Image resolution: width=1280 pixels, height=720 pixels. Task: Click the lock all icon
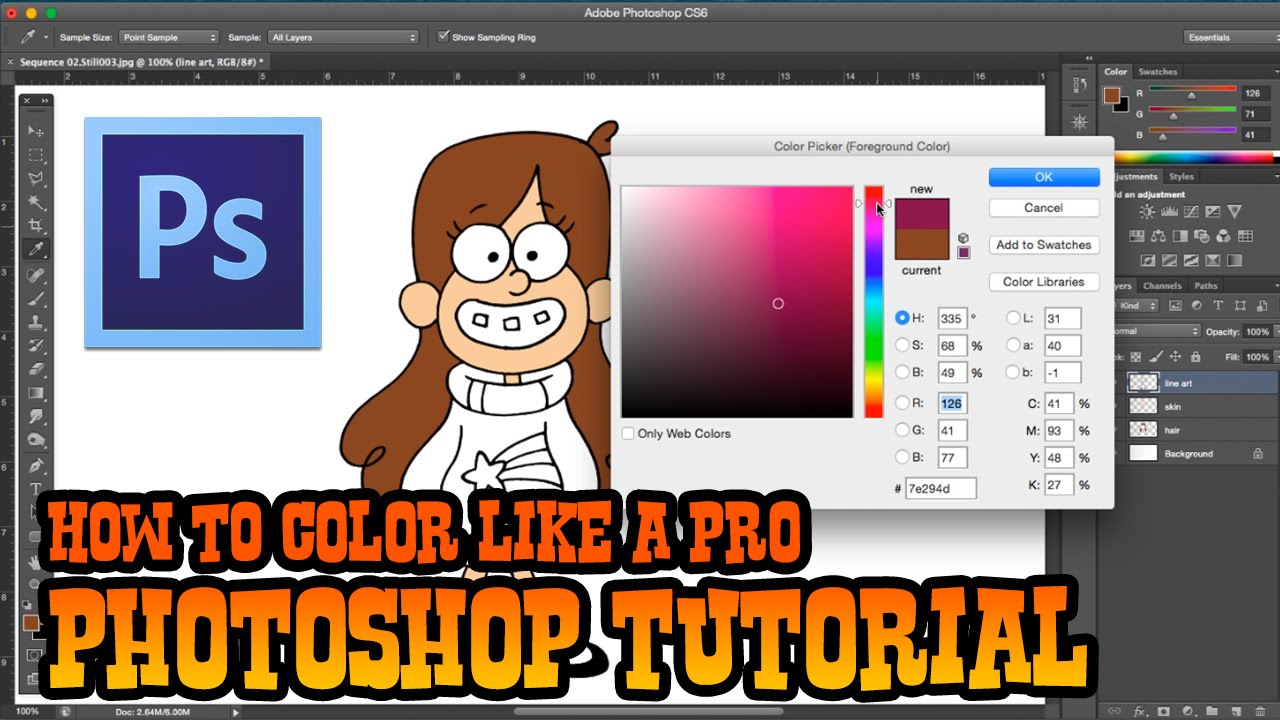coord(1194,356)
